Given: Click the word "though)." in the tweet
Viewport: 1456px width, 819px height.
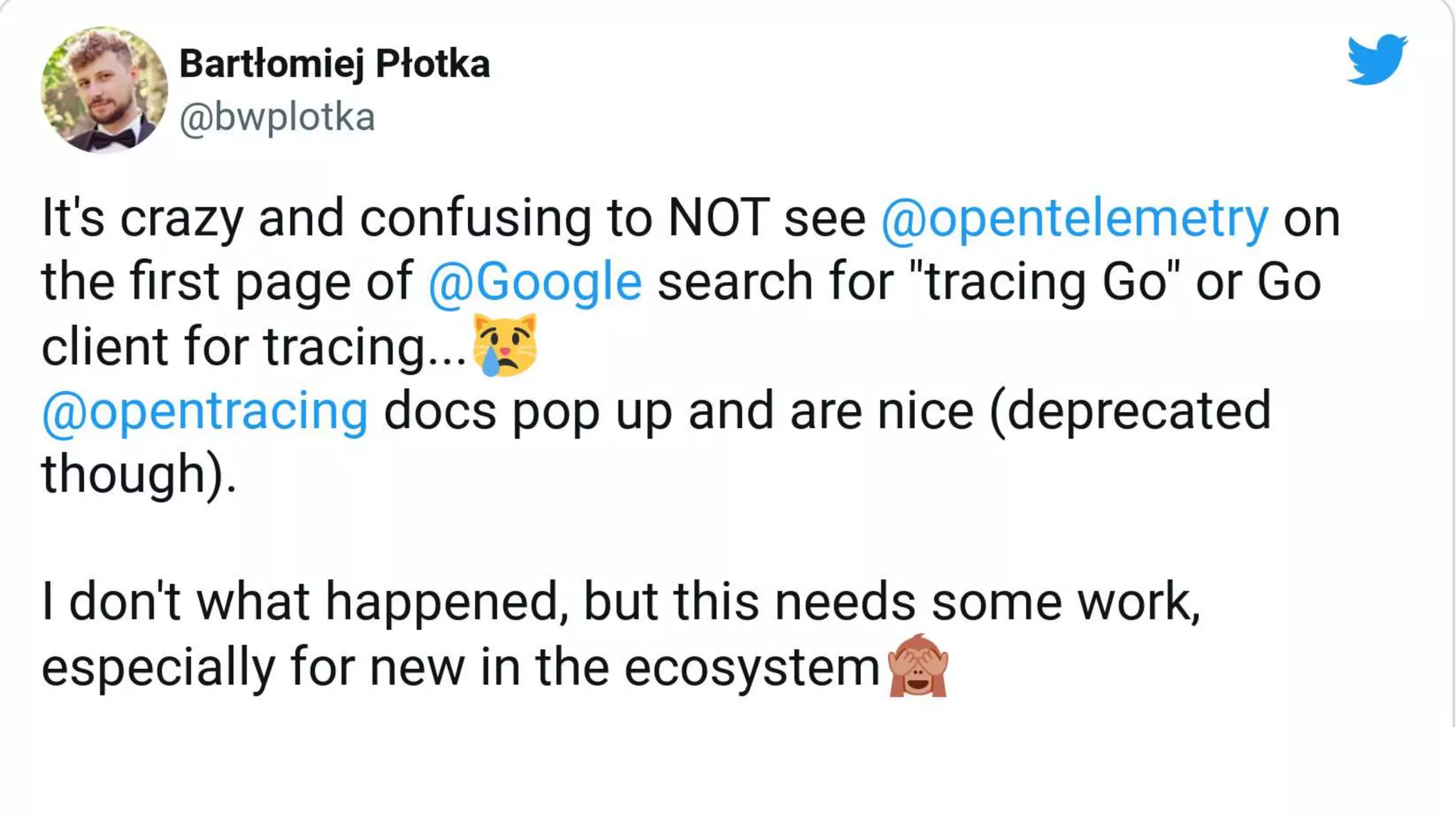Looking at the screenshot, I should (x=139, y=474).
